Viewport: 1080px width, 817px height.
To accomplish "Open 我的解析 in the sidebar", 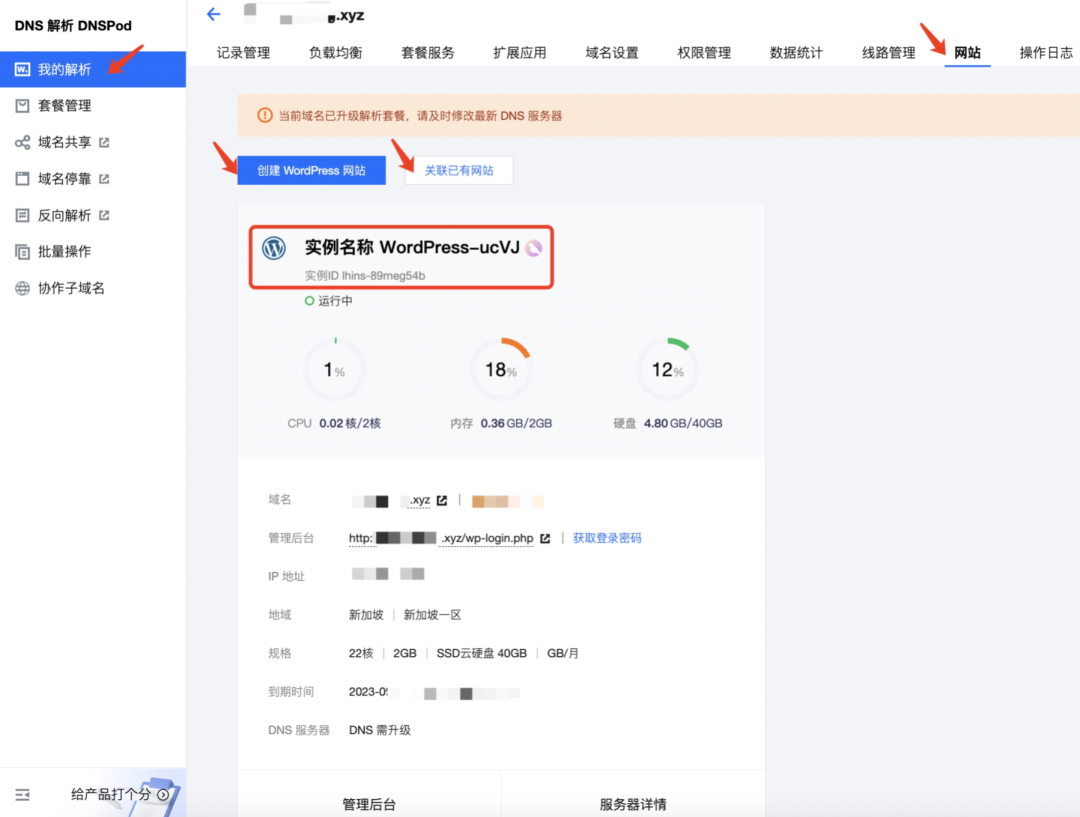I will coord(93,69).
